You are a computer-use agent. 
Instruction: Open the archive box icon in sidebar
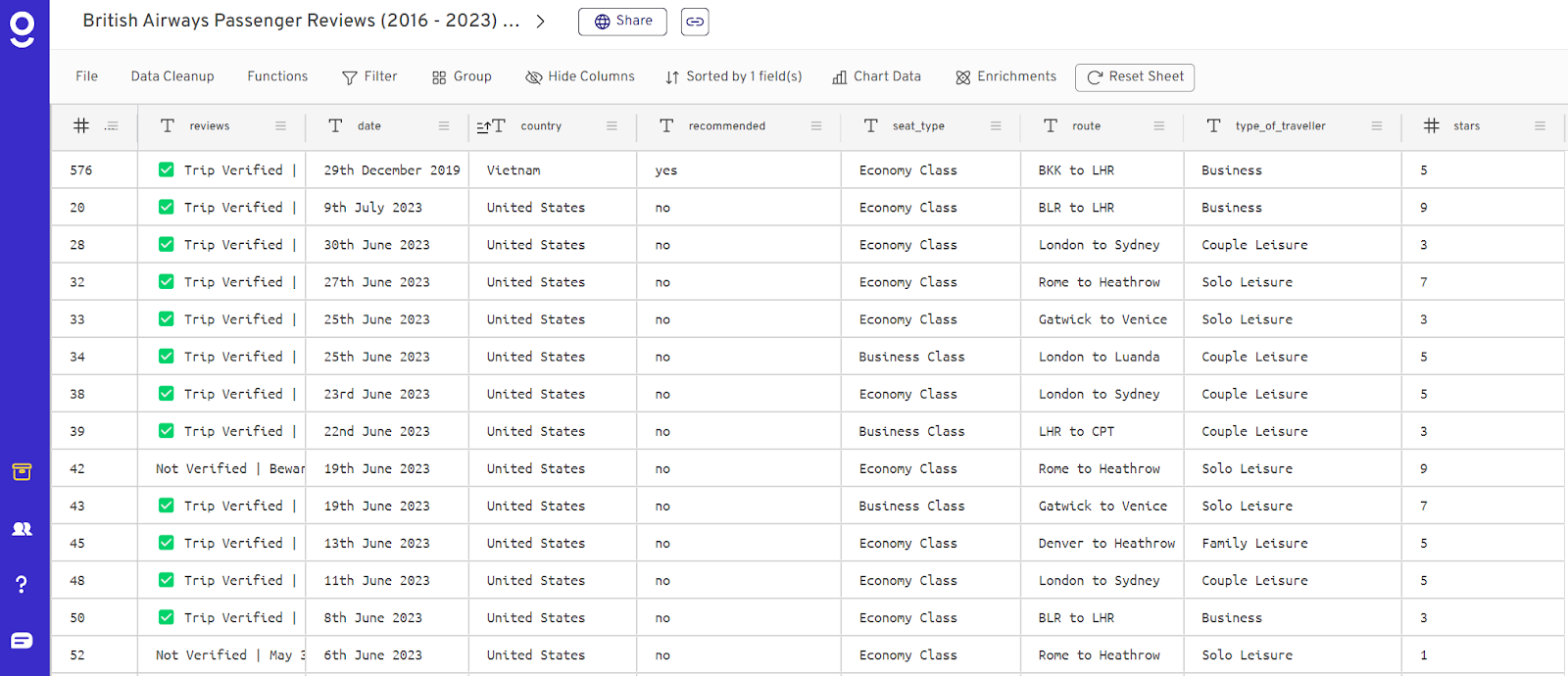coord(22,472)
